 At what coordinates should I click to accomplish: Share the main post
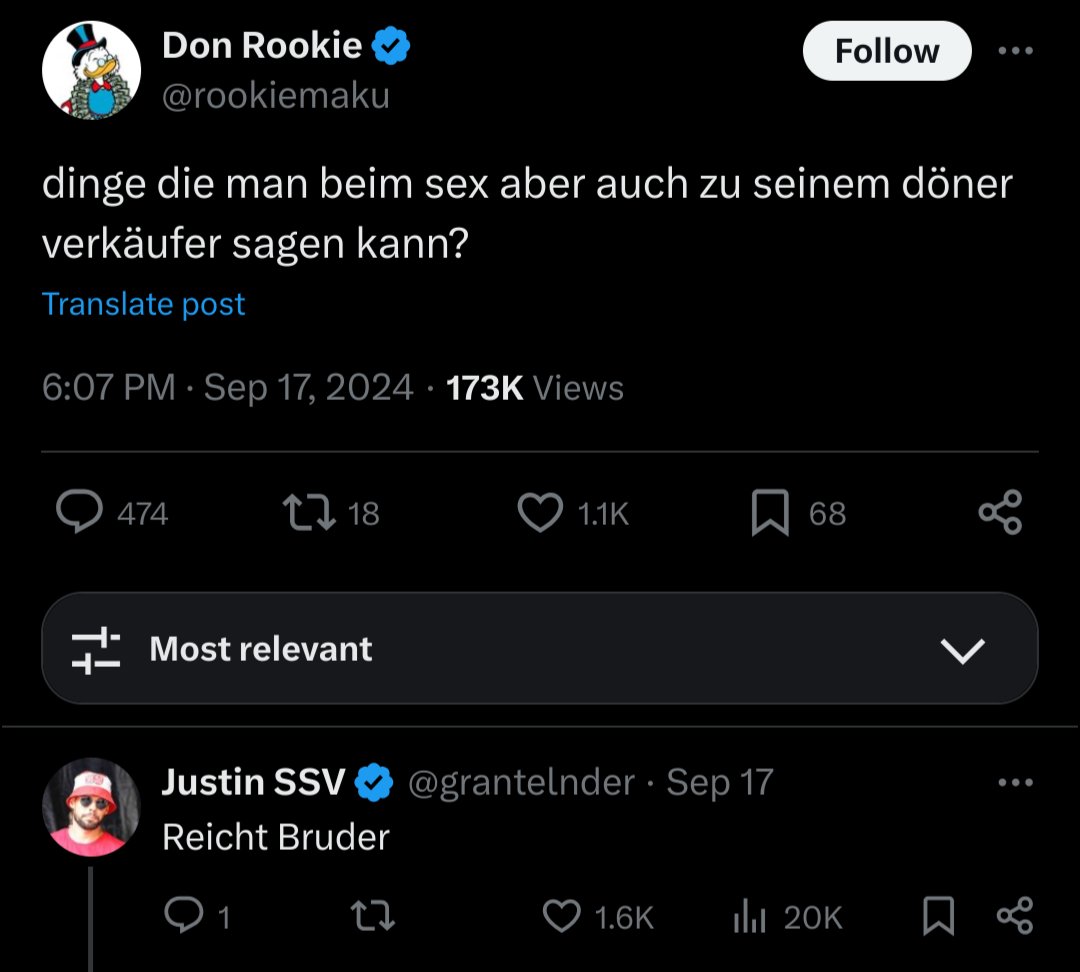(1000, 512)
